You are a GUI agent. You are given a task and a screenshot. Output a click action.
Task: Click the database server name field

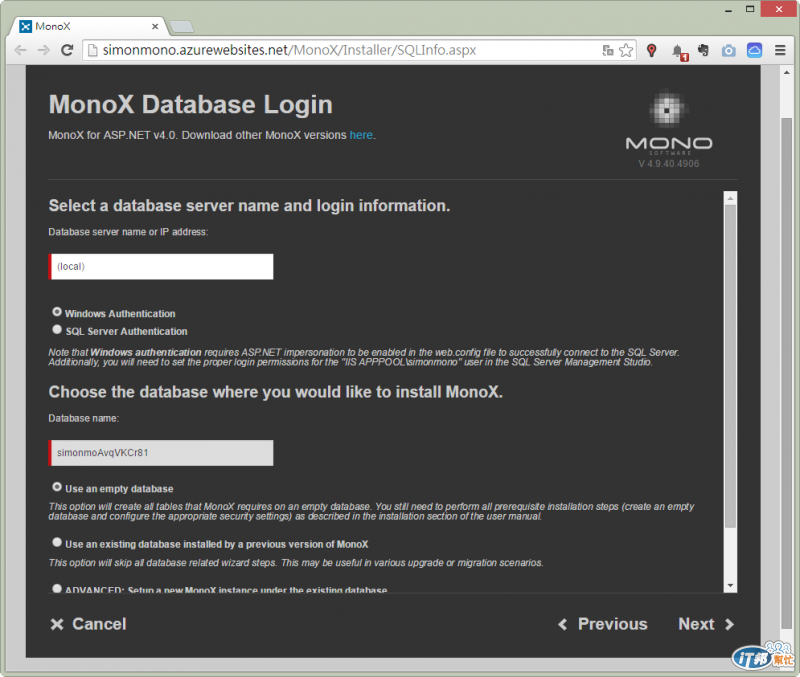point(161,267)
